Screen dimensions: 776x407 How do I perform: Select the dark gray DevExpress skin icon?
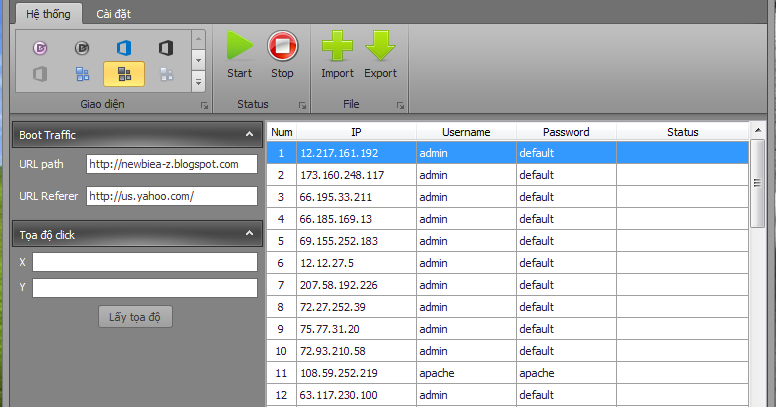click(x=82, y=48)
